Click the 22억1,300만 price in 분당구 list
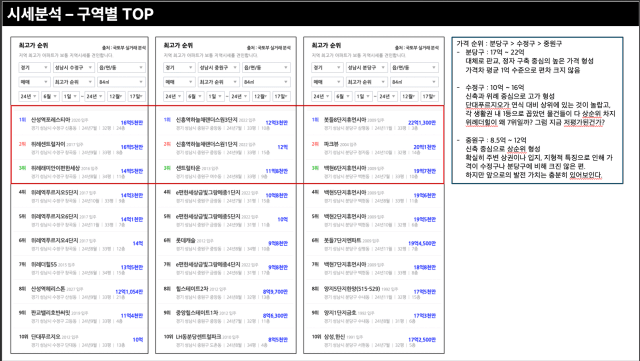The height and width of the screenshot is (361, 640). 422,123
